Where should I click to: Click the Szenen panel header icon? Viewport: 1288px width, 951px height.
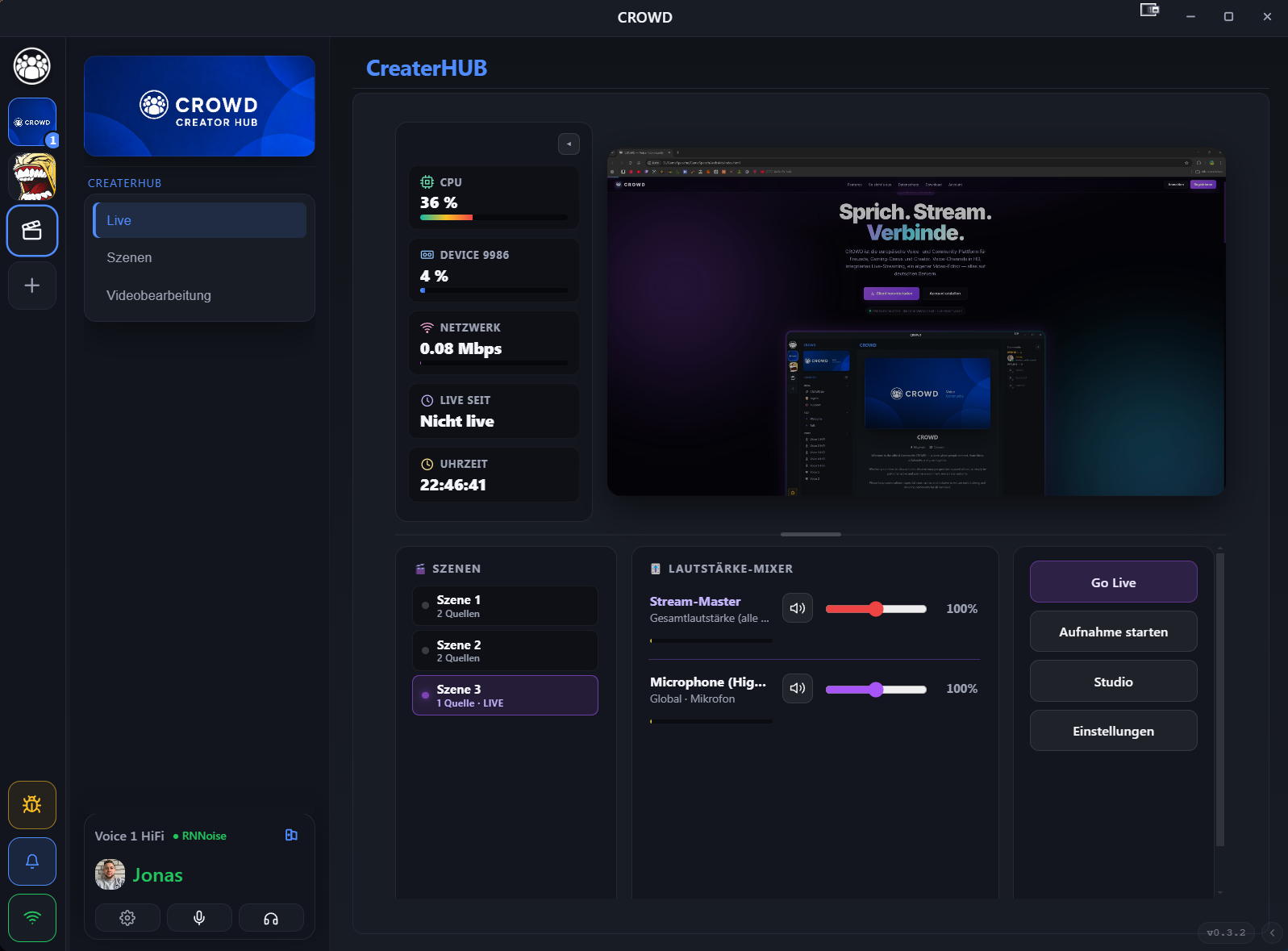420,569
